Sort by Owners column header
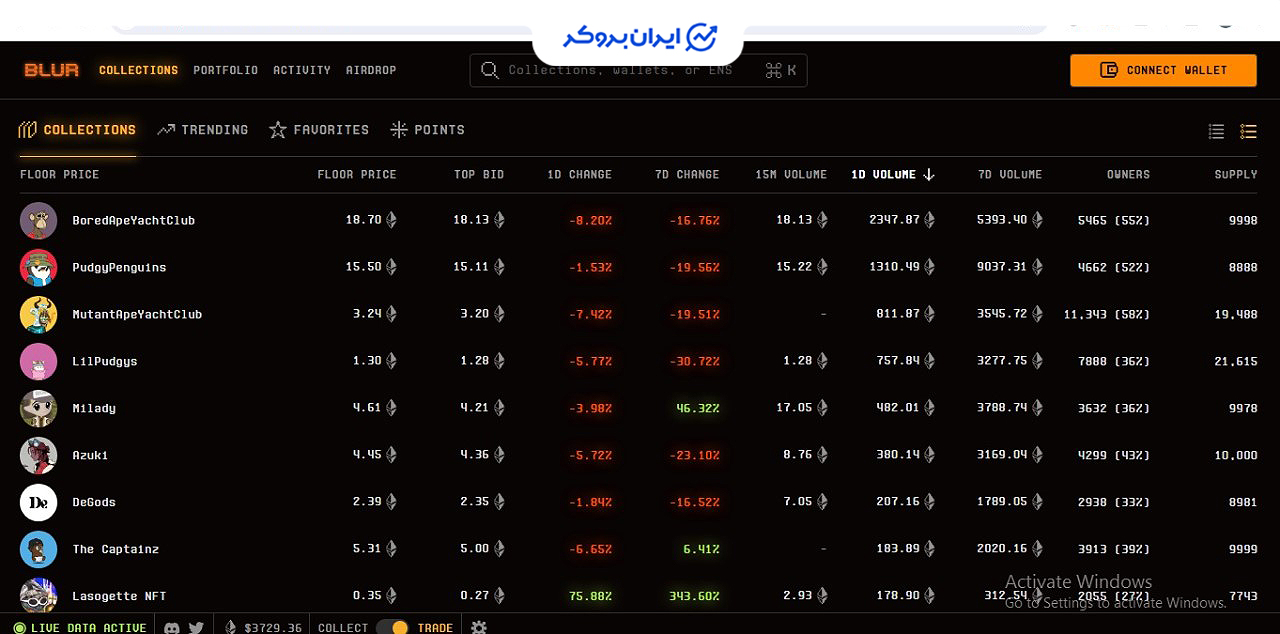Viewport: 1280px width, 634px height. (x=1128, y=174)
